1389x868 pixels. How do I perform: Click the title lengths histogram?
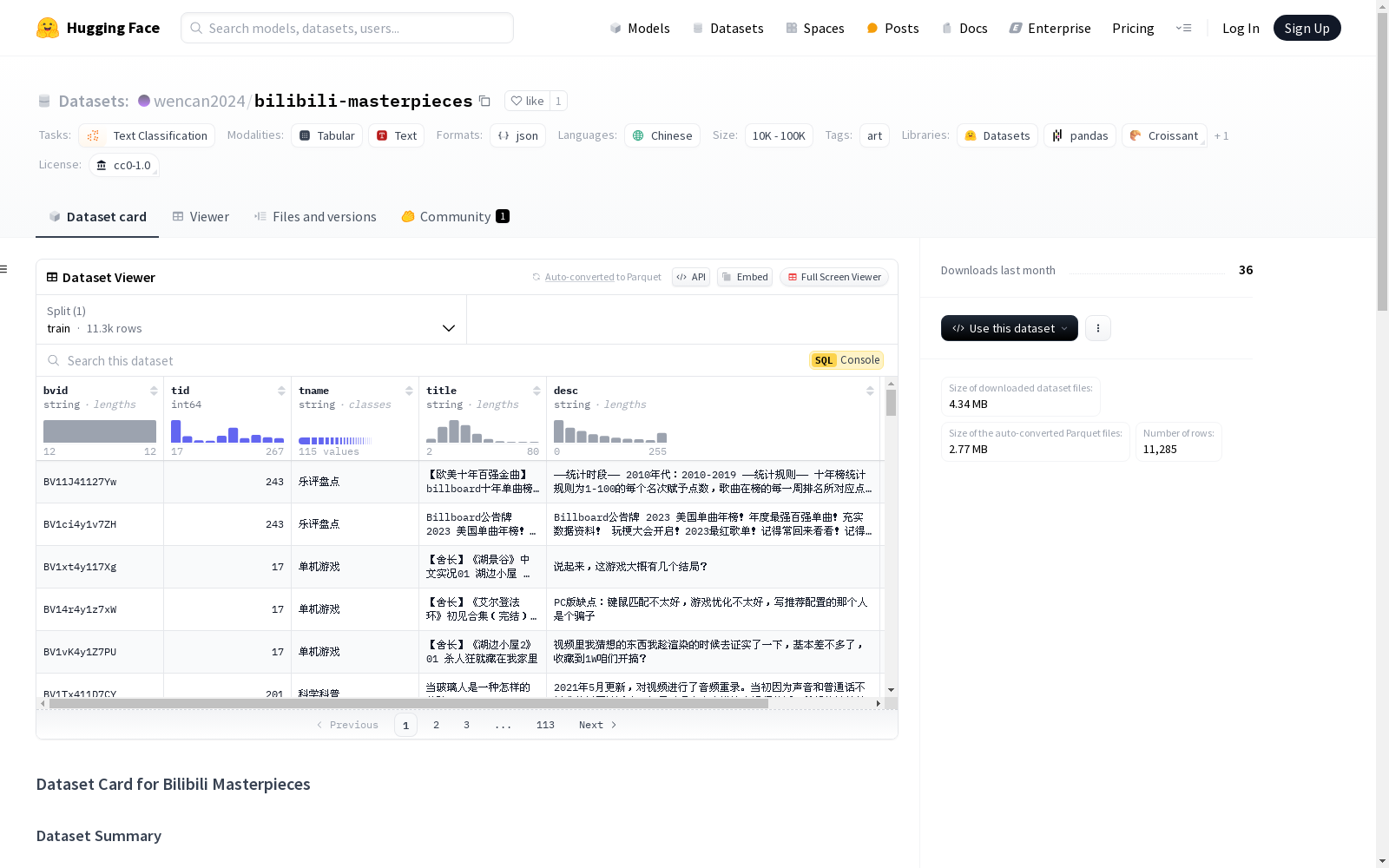(483, 431)
